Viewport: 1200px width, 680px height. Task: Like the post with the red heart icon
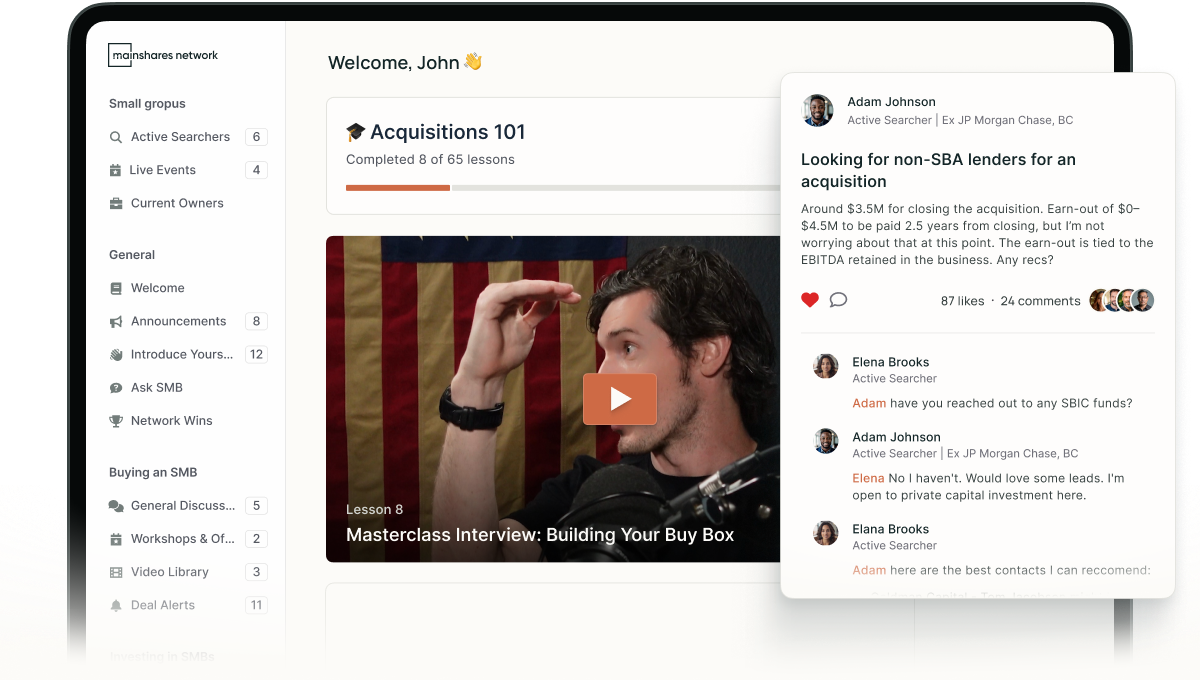[x=810, y=300]
